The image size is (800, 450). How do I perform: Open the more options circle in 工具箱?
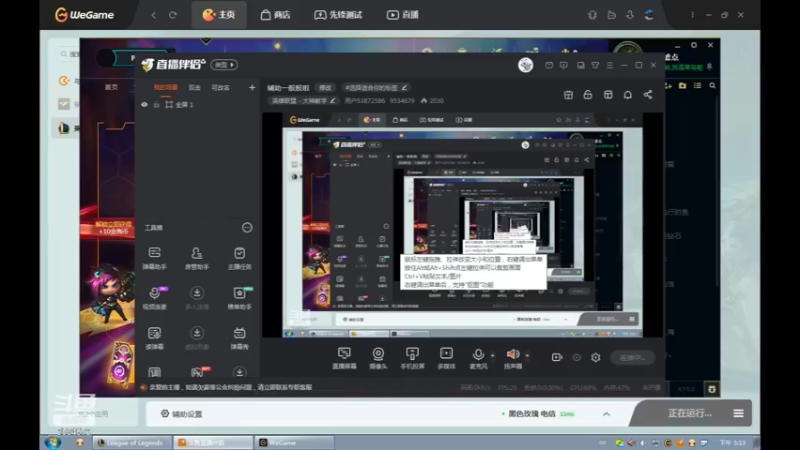[247, 228]
